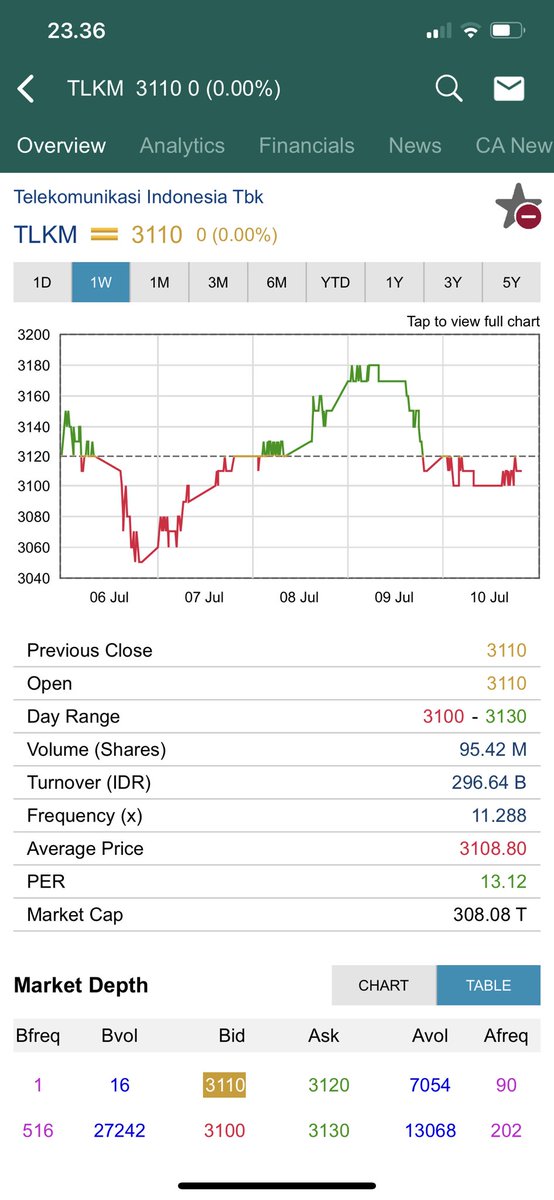Tap the Telekomunikasi Indonesia Tbk name

pos(139,197)
